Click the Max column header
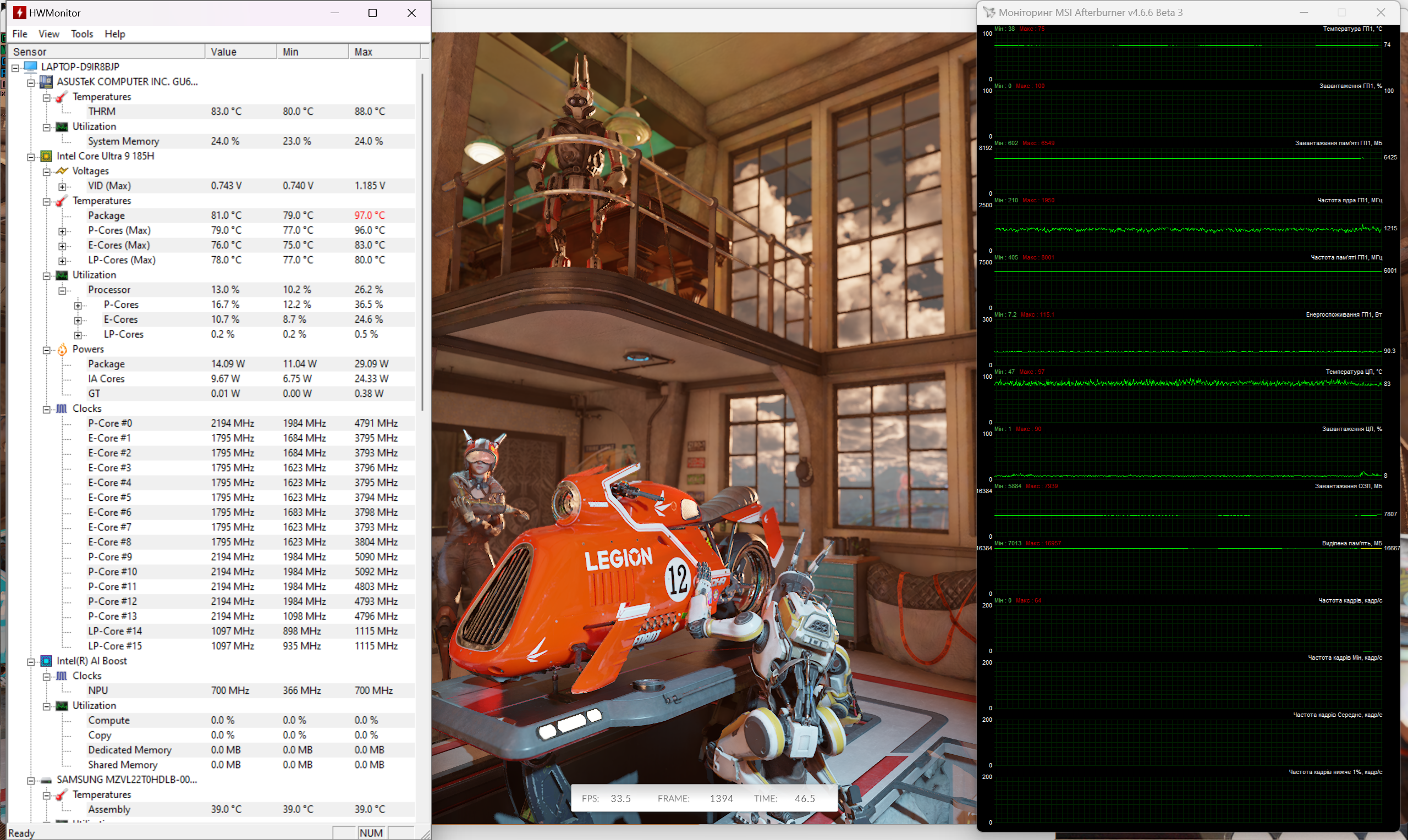Screen dimensions: 1408x840 pyautogui.click(x=385, y=52)
